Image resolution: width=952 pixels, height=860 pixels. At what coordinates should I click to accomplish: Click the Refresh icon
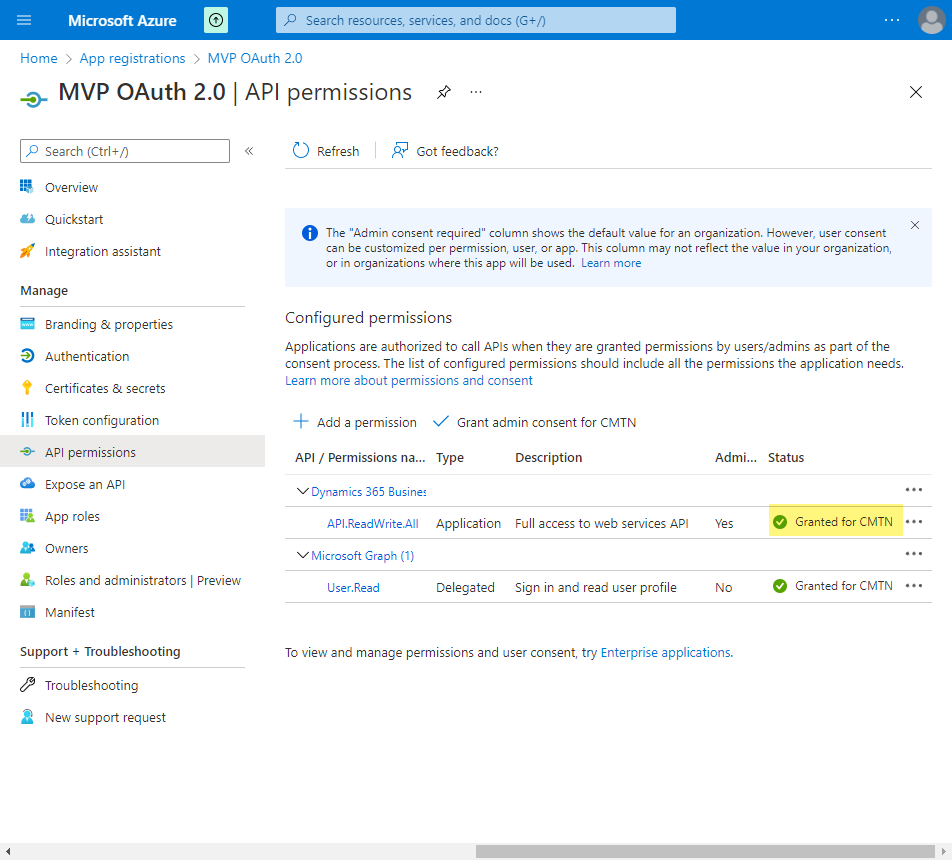point(301,151)
